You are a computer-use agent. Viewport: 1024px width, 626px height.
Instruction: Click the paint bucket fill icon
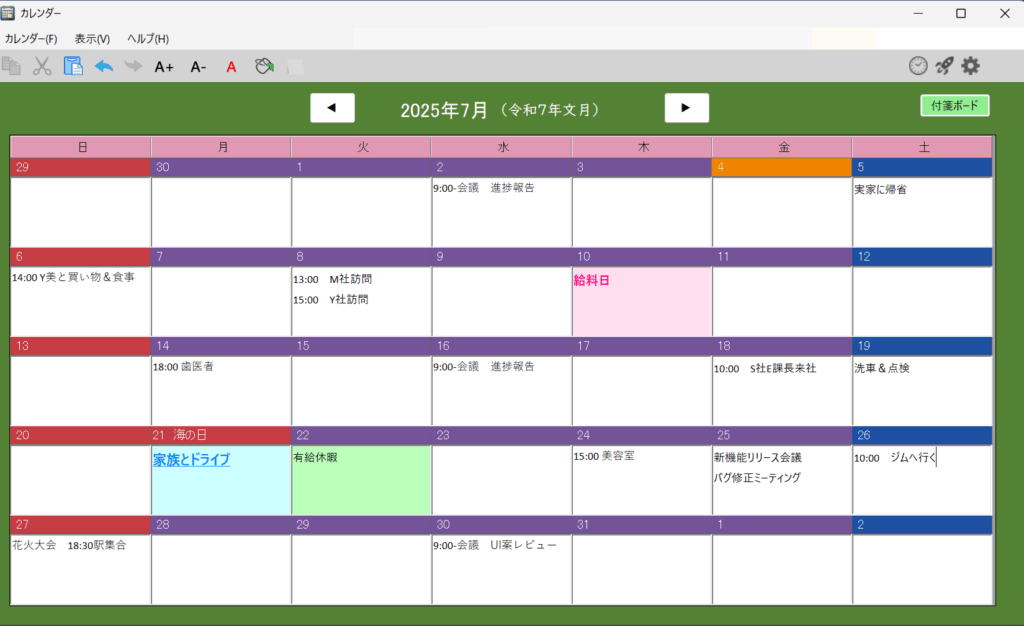[264, 67]
